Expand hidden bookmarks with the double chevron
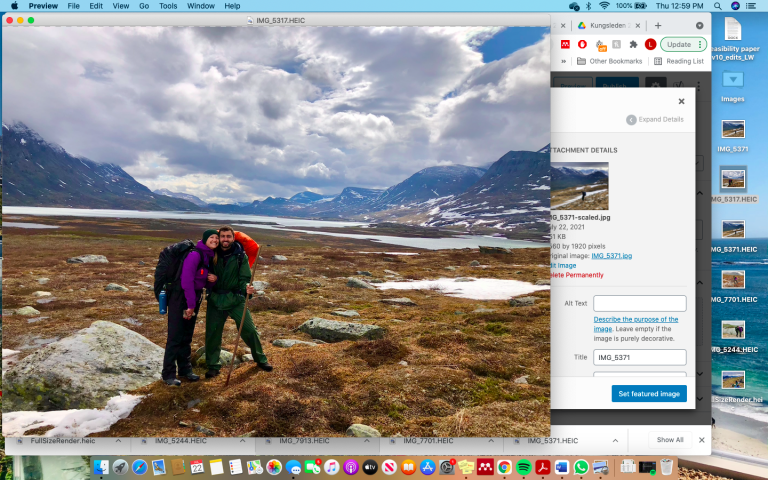 pos(563,61)
